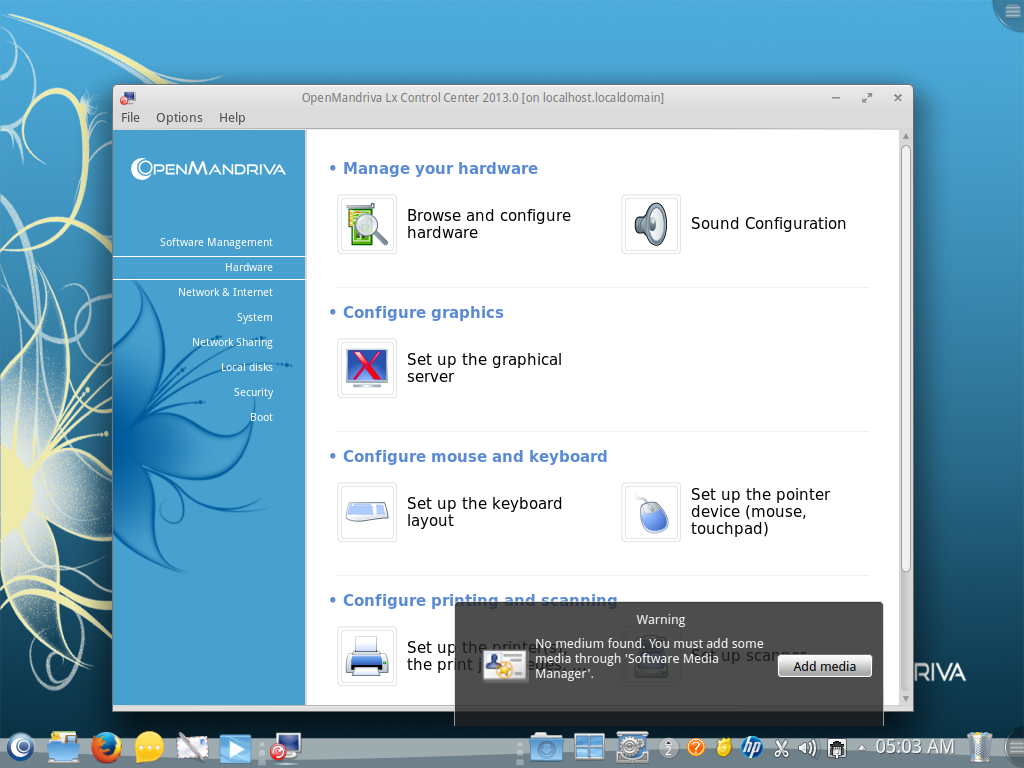1024x768 pixels.
Task: Click the vertical scrollbar of Control Center
Action: tap(905, 359)
